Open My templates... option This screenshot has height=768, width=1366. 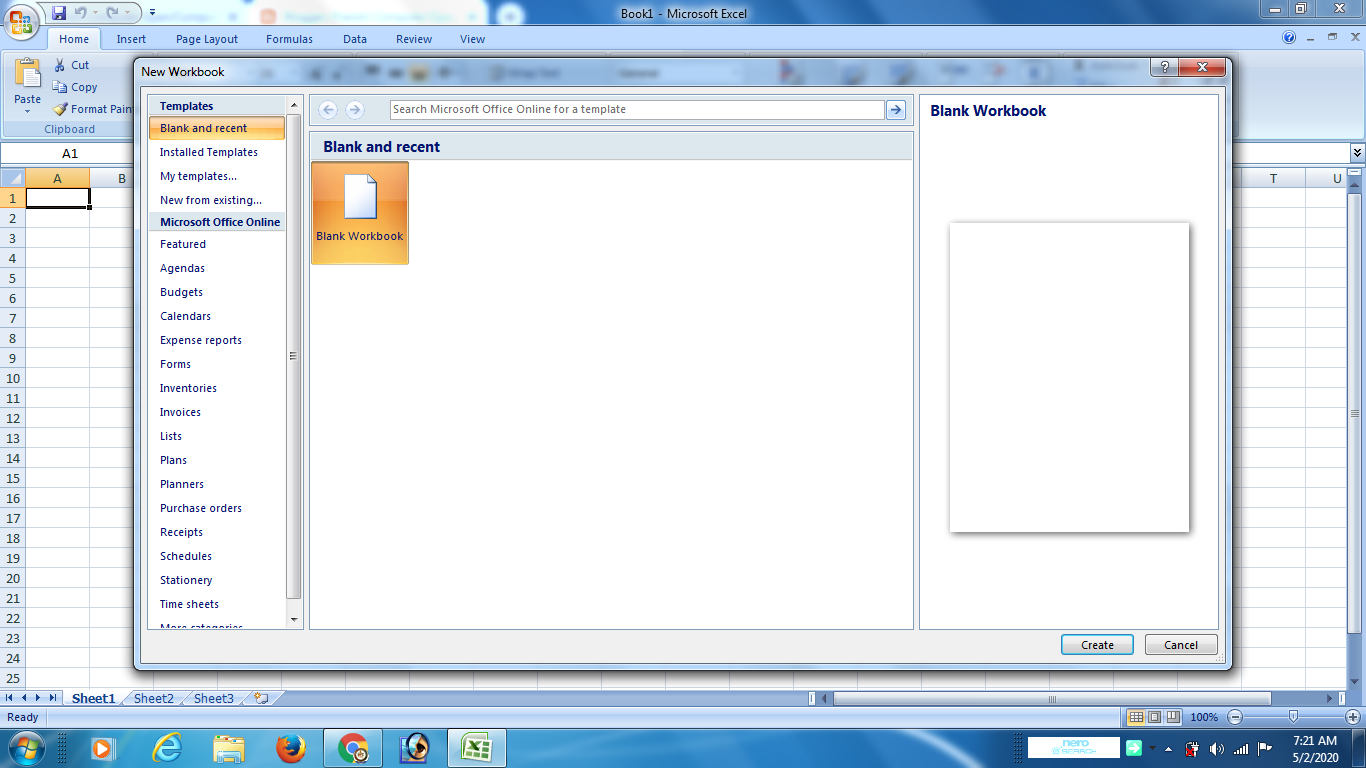[216, 176]
